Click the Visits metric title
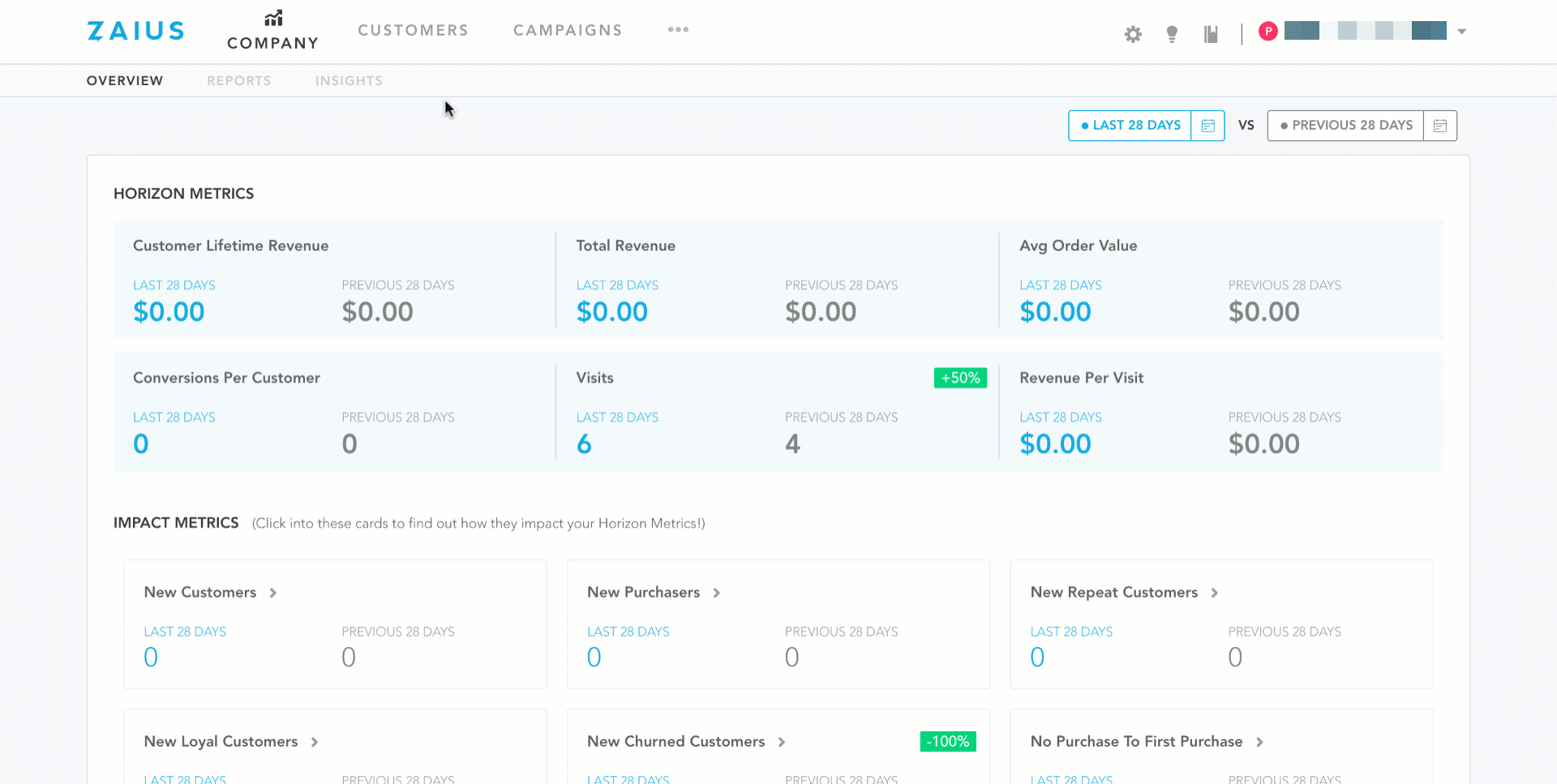 [x=595, y=378]
